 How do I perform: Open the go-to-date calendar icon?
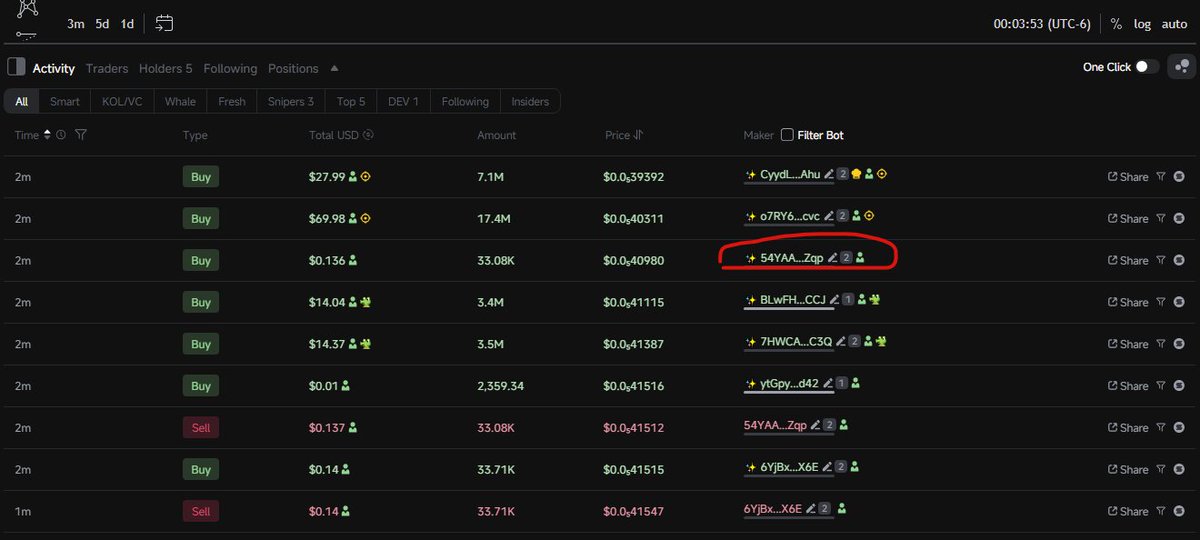[x=165, y=23]
